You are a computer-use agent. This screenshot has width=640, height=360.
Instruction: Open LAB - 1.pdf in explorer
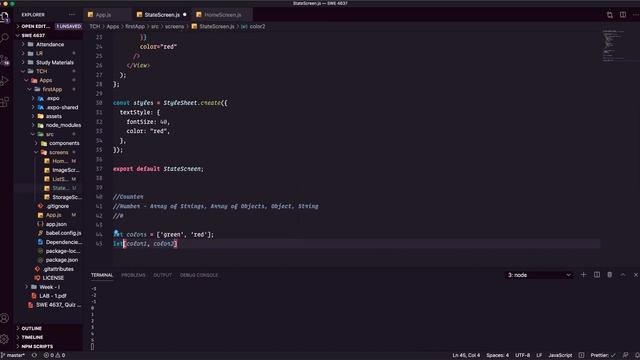(x=49, y=296)
